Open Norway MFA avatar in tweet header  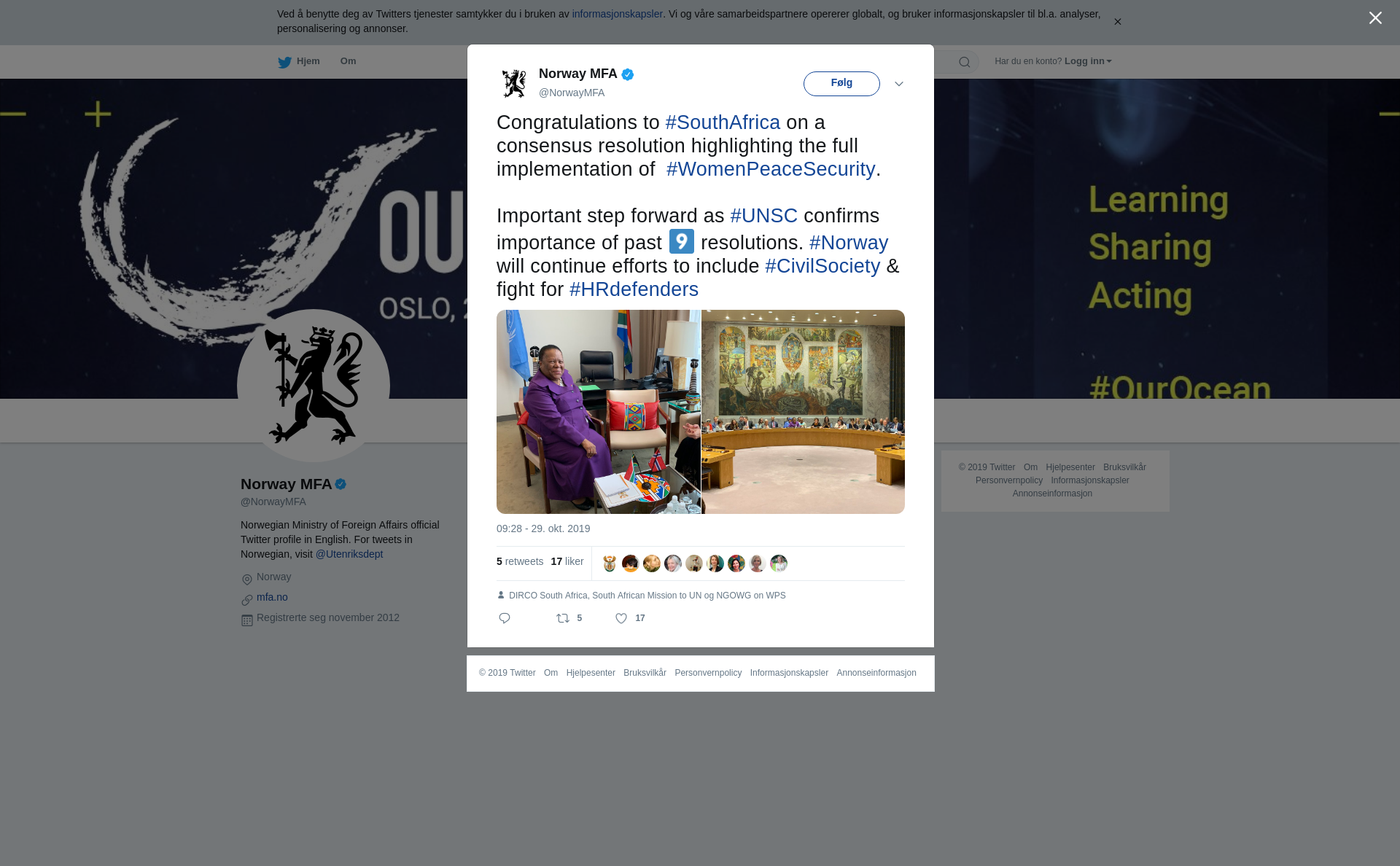(514, 83)
